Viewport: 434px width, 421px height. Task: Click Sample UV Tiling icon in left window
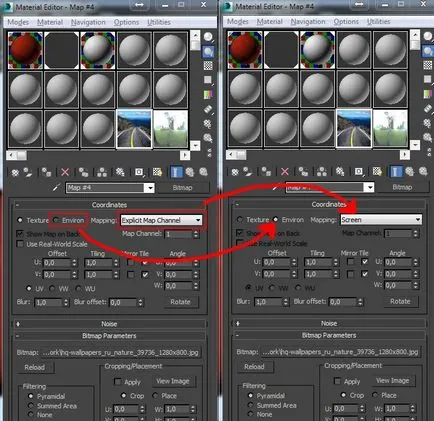[x=208, y=80]
